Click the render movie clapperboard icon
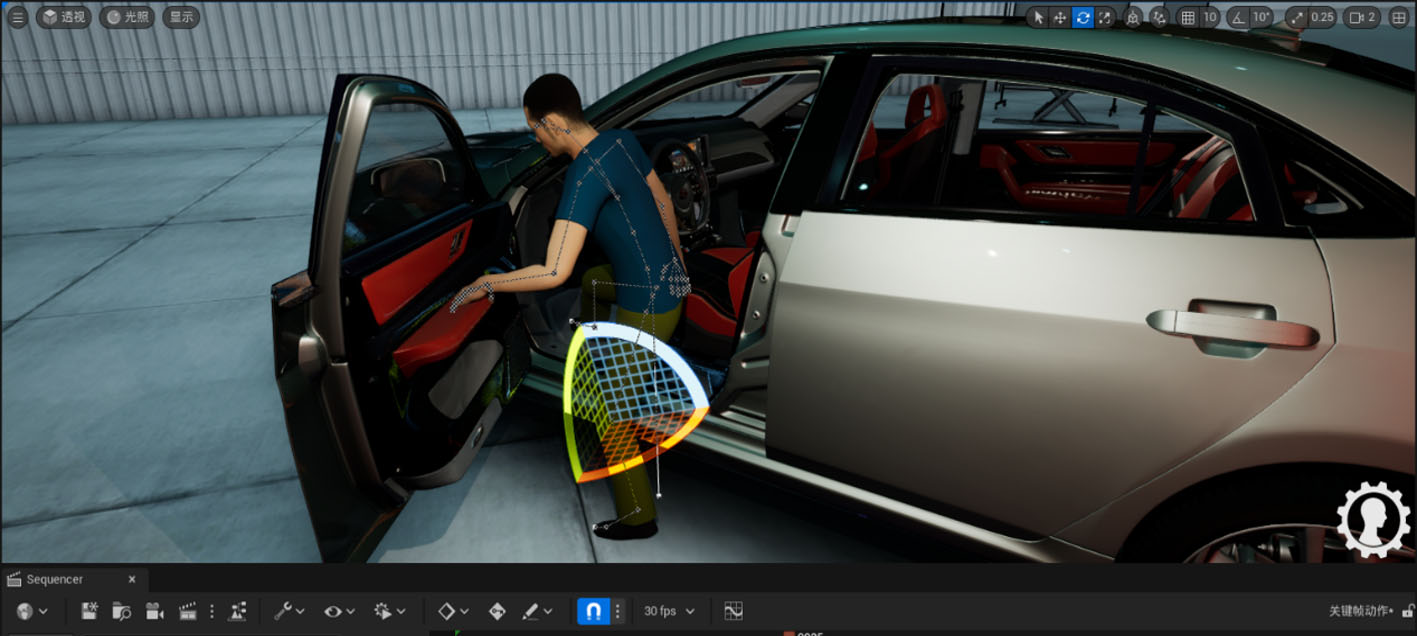 (187, 611)
